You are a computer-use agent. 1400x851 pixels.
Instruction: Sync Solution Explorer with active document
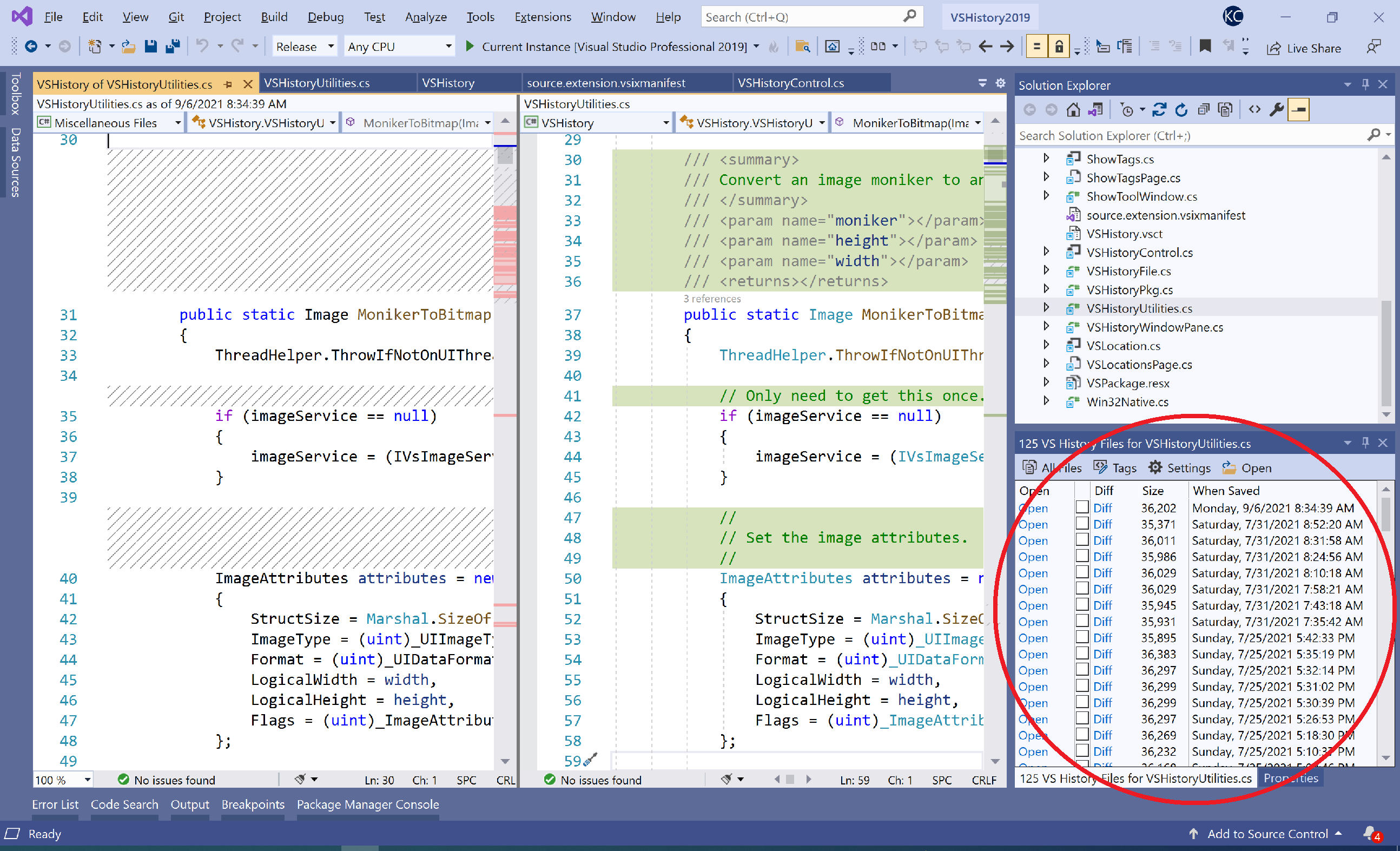click(x=1161, y=109)
